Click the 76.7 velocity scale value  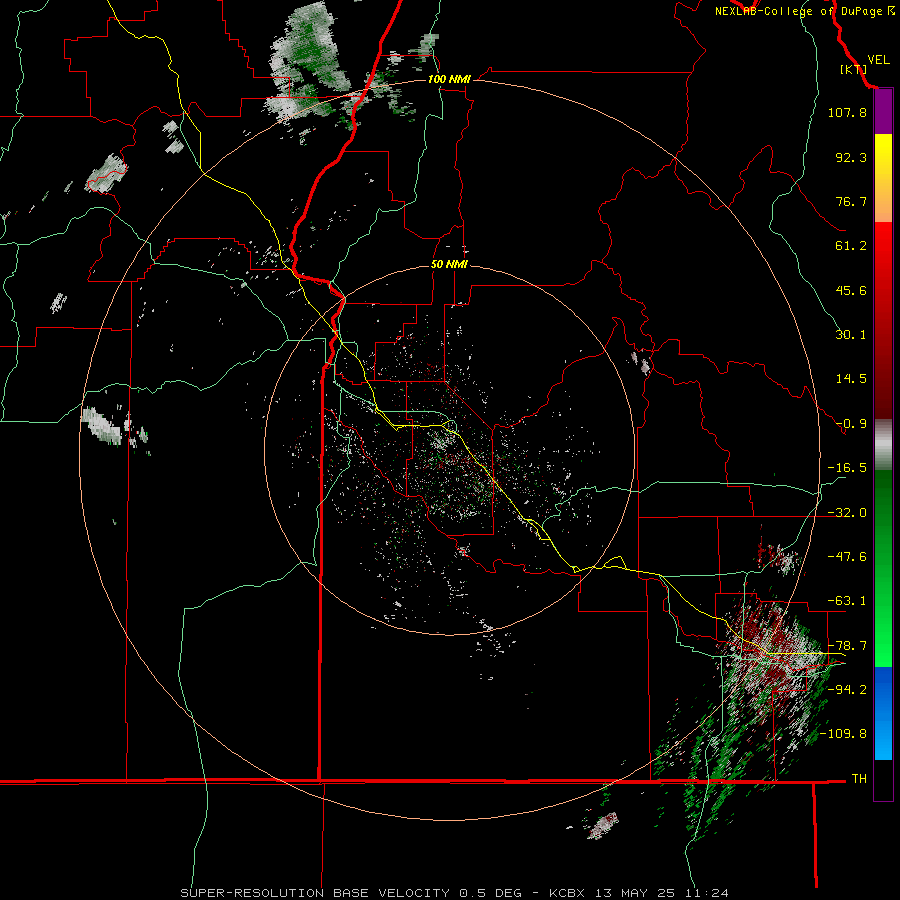[x=851, y=201]
